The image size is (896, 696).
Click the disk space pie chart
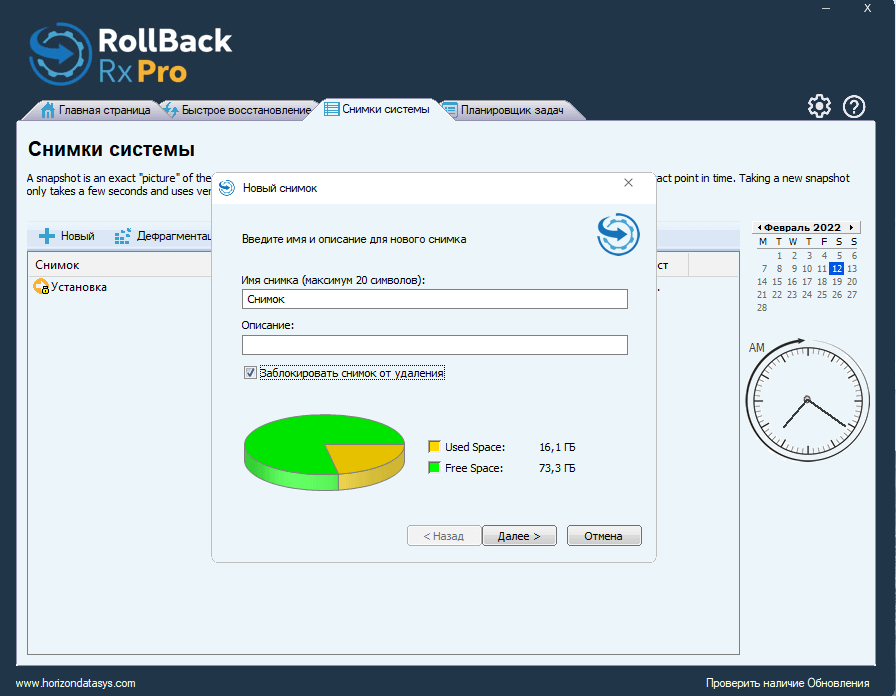[x=325, y=452]
